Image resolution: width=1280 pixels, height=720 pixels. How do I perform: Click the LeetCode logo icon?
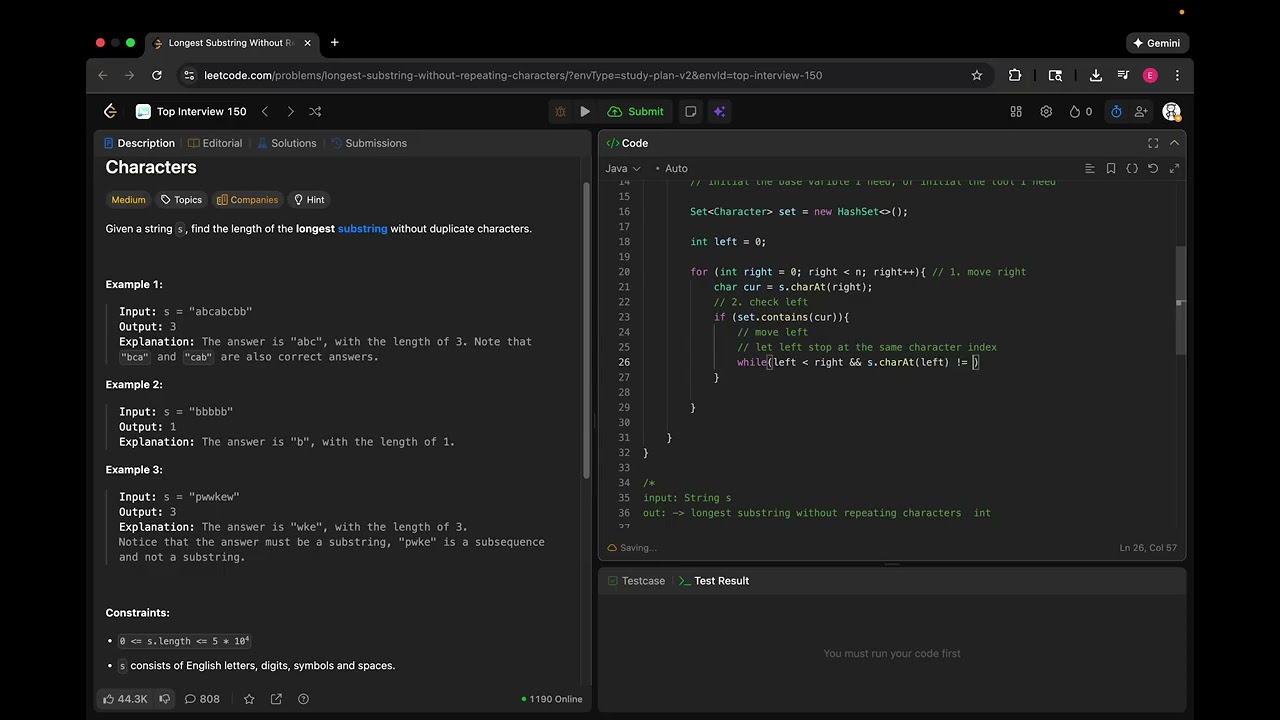tap(110, 111)
